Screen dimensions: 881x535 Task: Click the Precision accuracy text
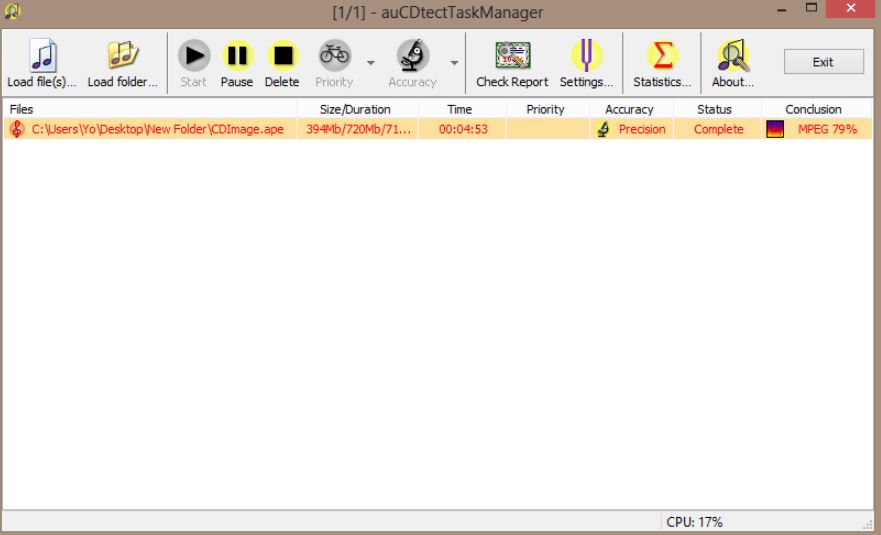[642, 129]
